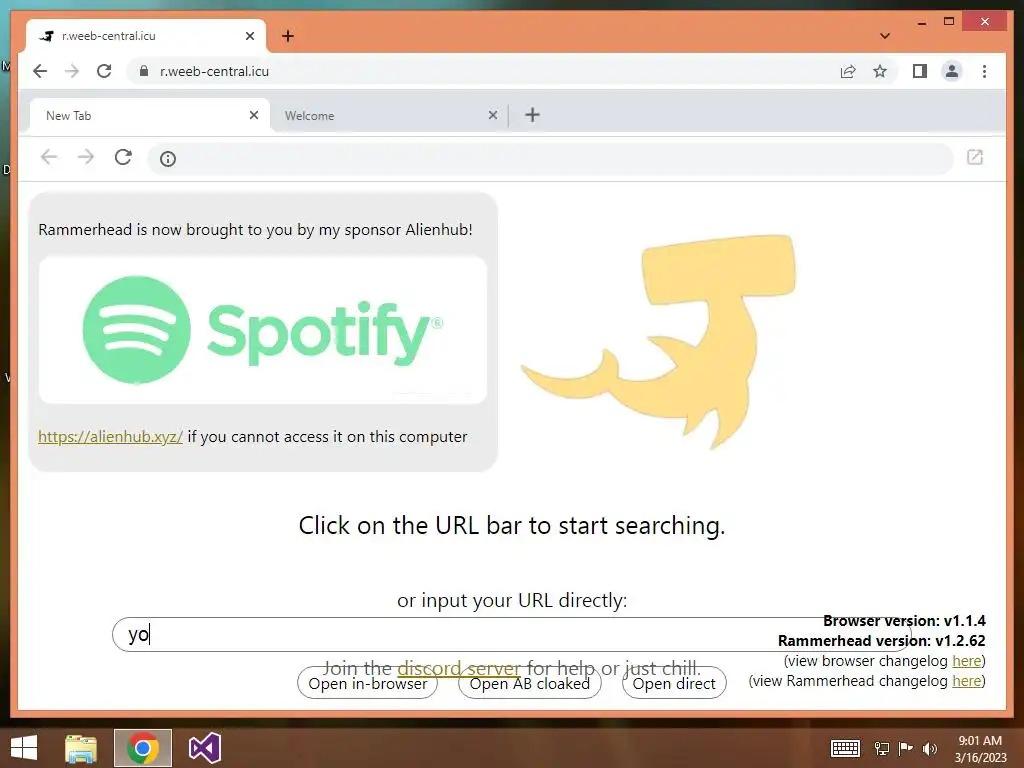Open the discord server link
1024x768 pixels.
point(458,668)
